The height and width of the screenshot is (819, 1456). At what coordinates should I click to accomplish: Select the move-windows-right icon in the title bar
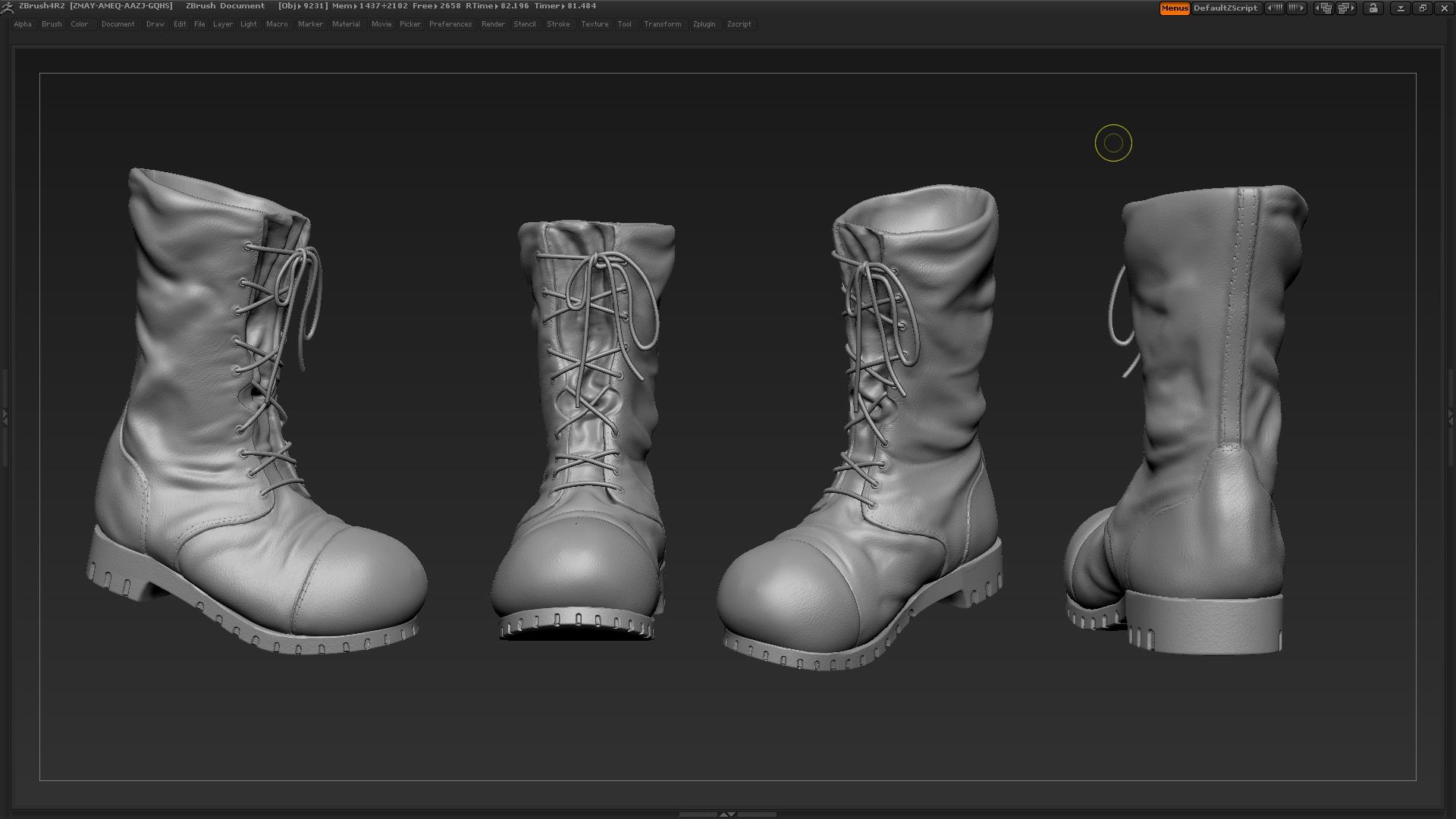1344,8
